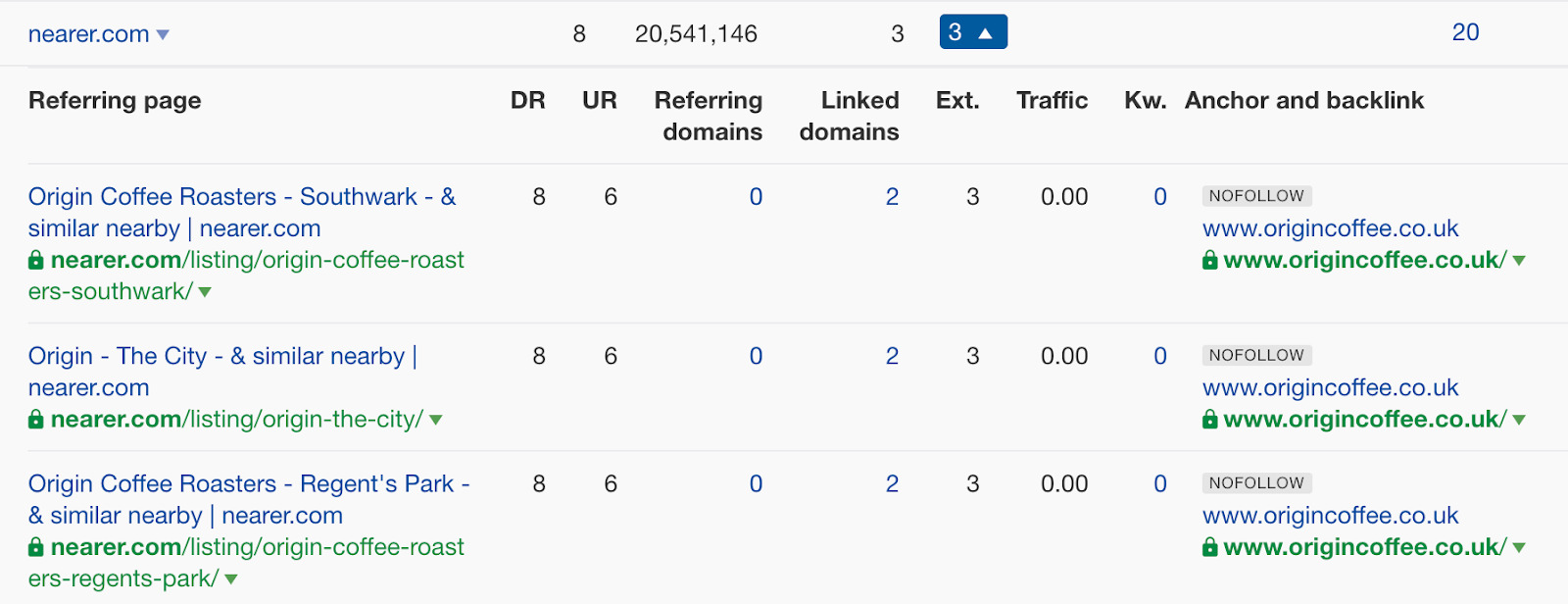Click the 20 link in top row

(1465, 32)
